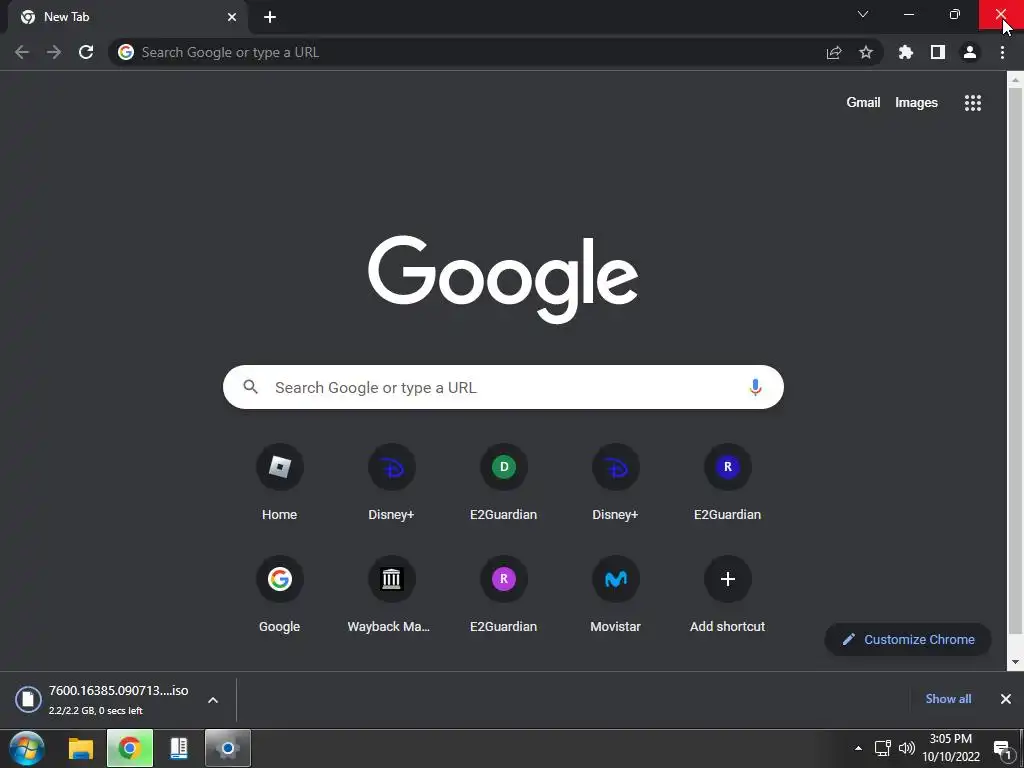Open the share this page icon

click(x=834, y=53)
